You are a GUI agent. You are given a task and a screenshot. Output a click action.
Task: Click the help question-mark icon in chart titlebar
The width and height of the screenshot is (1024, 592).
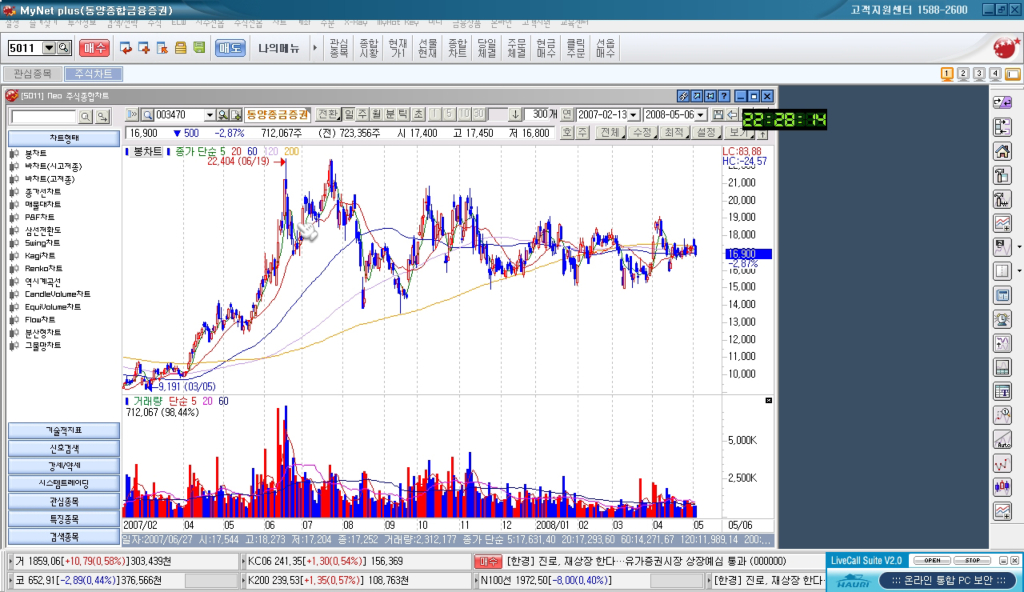[724, 96]
